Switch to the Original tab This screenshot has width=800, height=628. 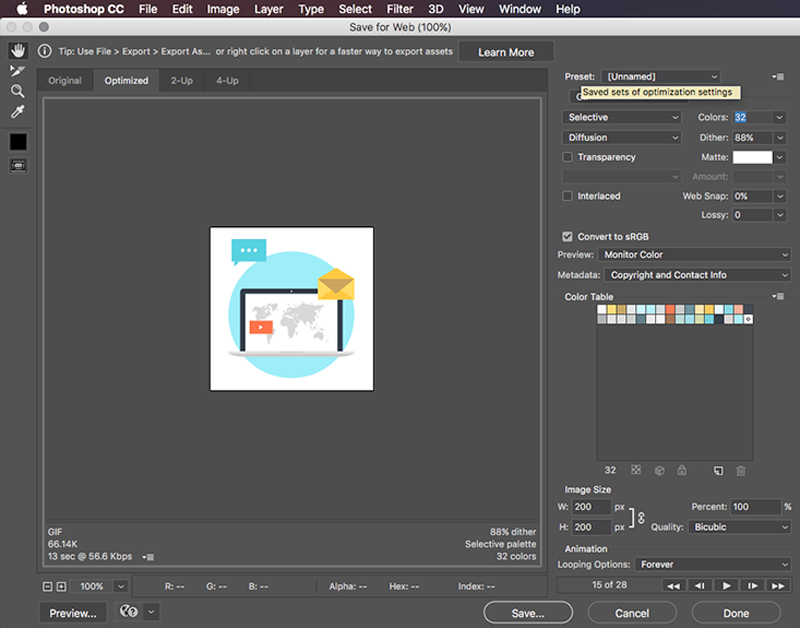point(65,81)
